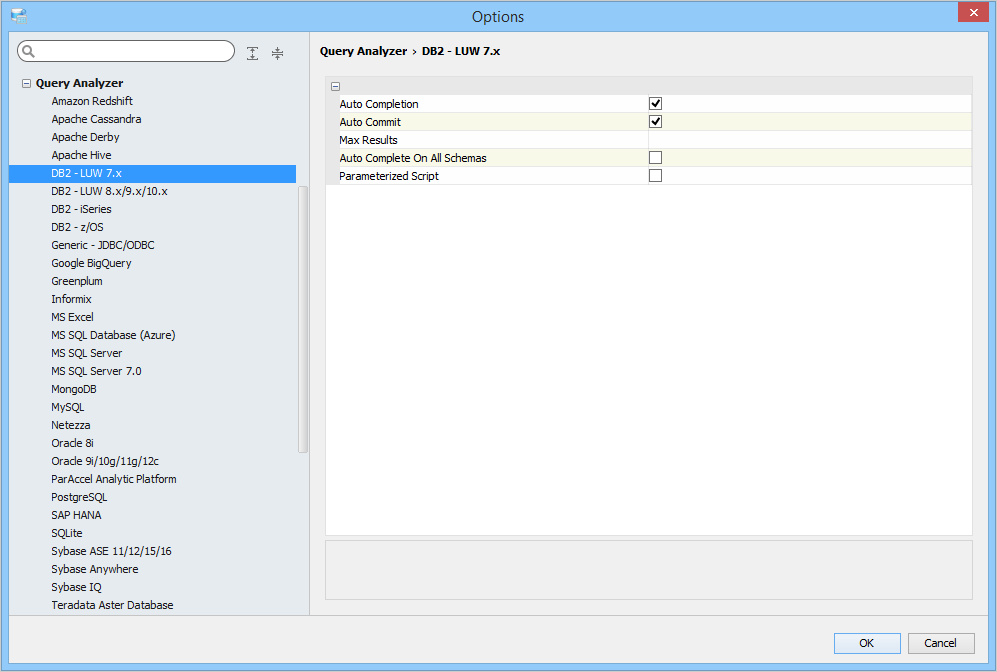Click the Max Results value field
Screen dimensions: 997x672
809,140
